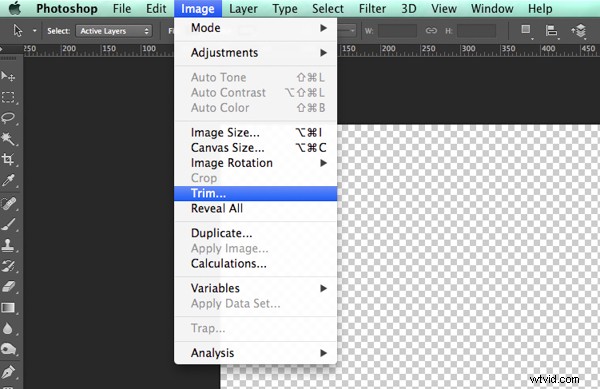Open the View menu

coord(443,8)
